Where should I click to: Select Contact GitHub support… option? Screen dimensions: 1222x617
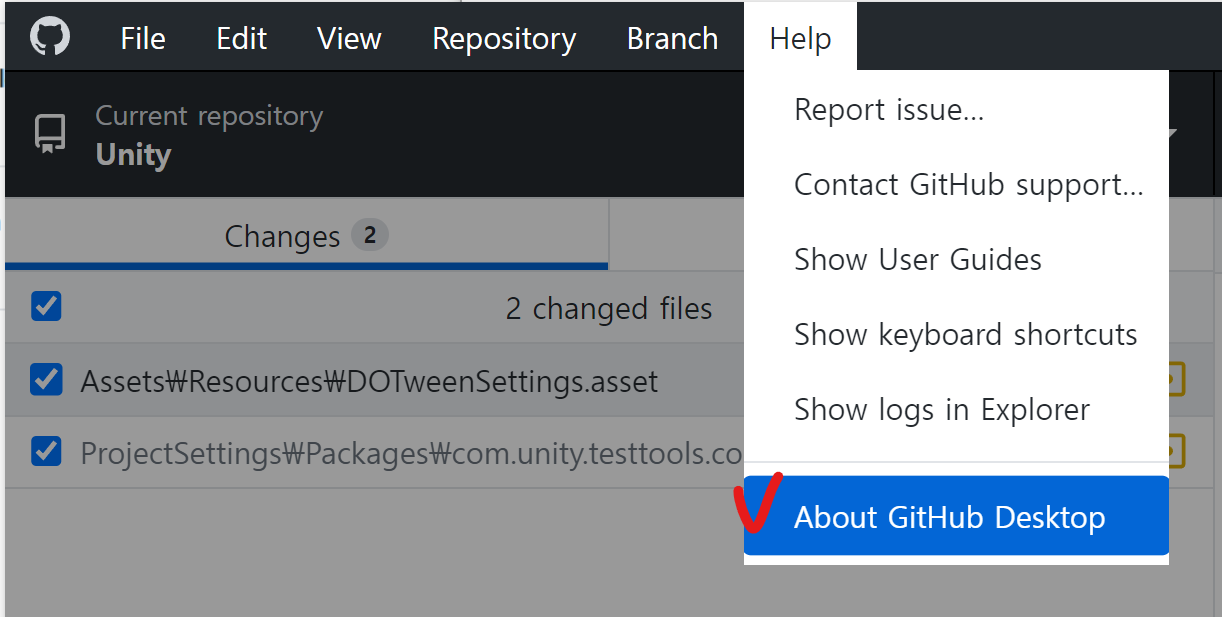pyautogui.click(x=968, y=184)
